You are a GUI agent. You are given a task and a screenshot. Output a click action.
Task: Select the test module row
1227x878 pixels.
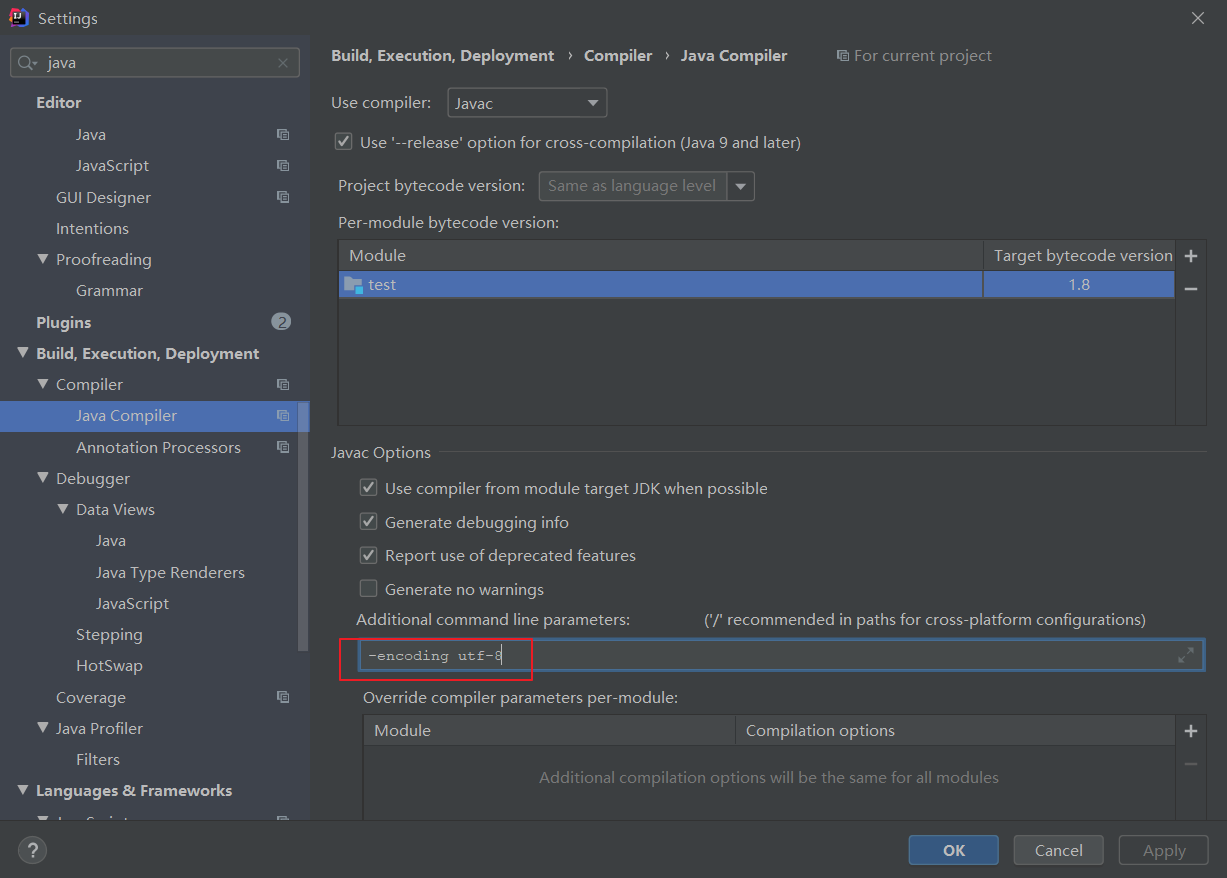pos(756,284)
